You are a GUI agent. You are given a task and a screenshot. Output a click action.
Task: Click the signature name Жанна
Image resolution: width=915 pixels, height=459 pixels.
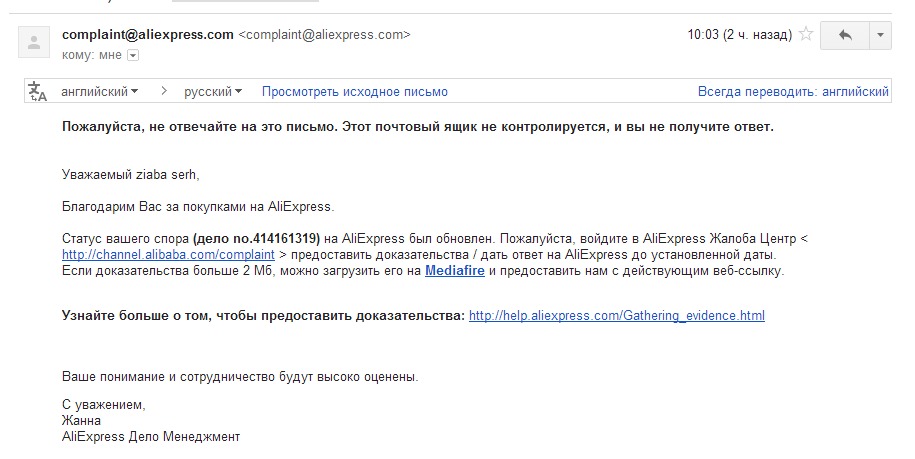[81, 421]
